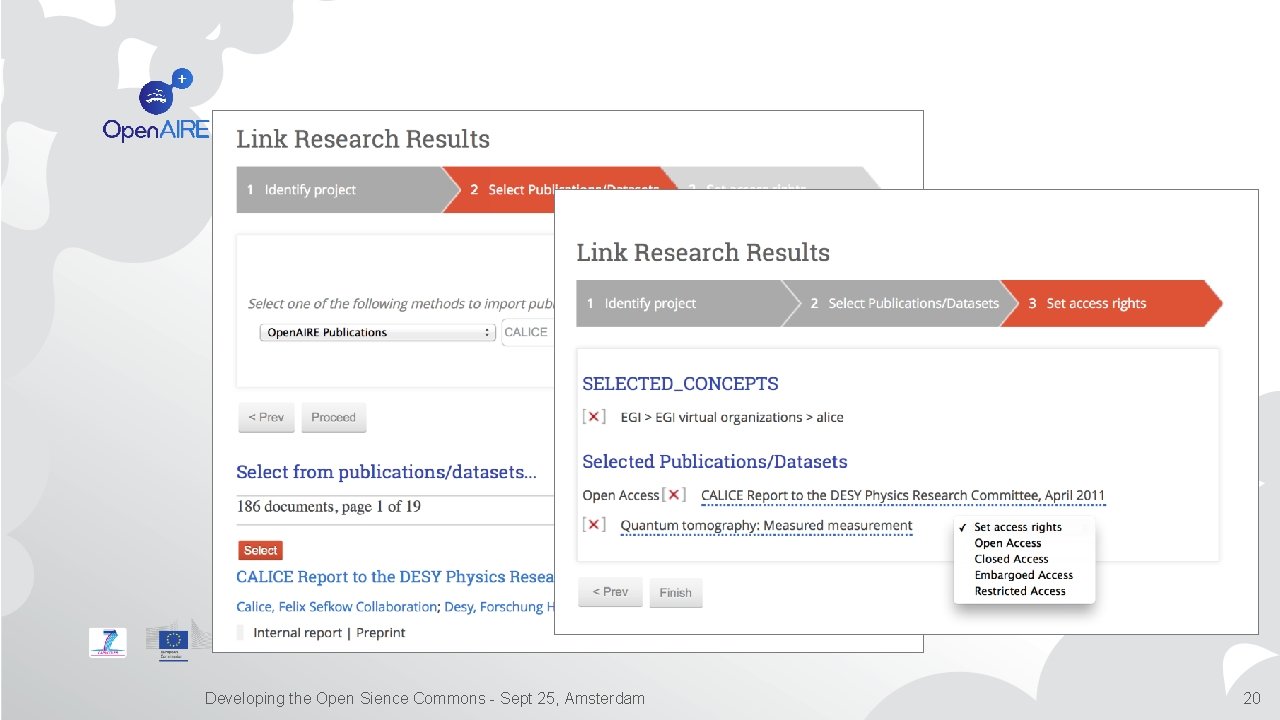Screen dimensions: 1280x720
Task: Open Quantum tomography: Measured measurement link
Action: 766,525
